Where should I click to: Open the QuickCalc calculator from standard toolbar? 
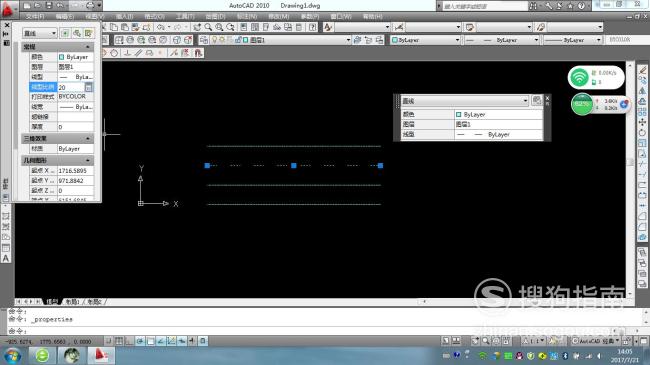(299, 27)
